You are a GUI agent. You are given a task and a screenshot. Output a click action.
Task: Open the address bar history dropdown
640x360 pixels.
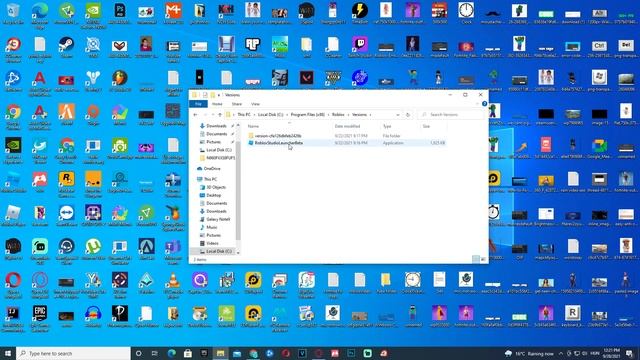point(398,115)
